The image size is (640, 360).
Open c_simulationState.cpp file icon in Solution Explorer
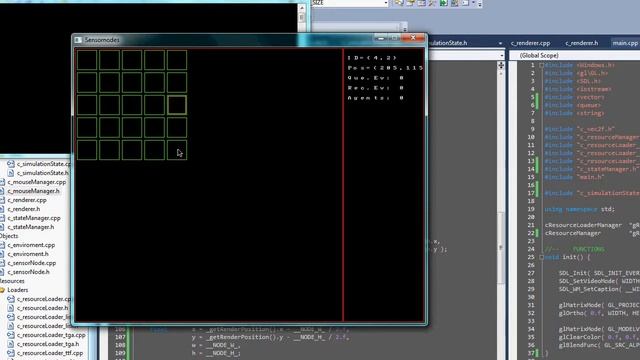tap(11, 164)
